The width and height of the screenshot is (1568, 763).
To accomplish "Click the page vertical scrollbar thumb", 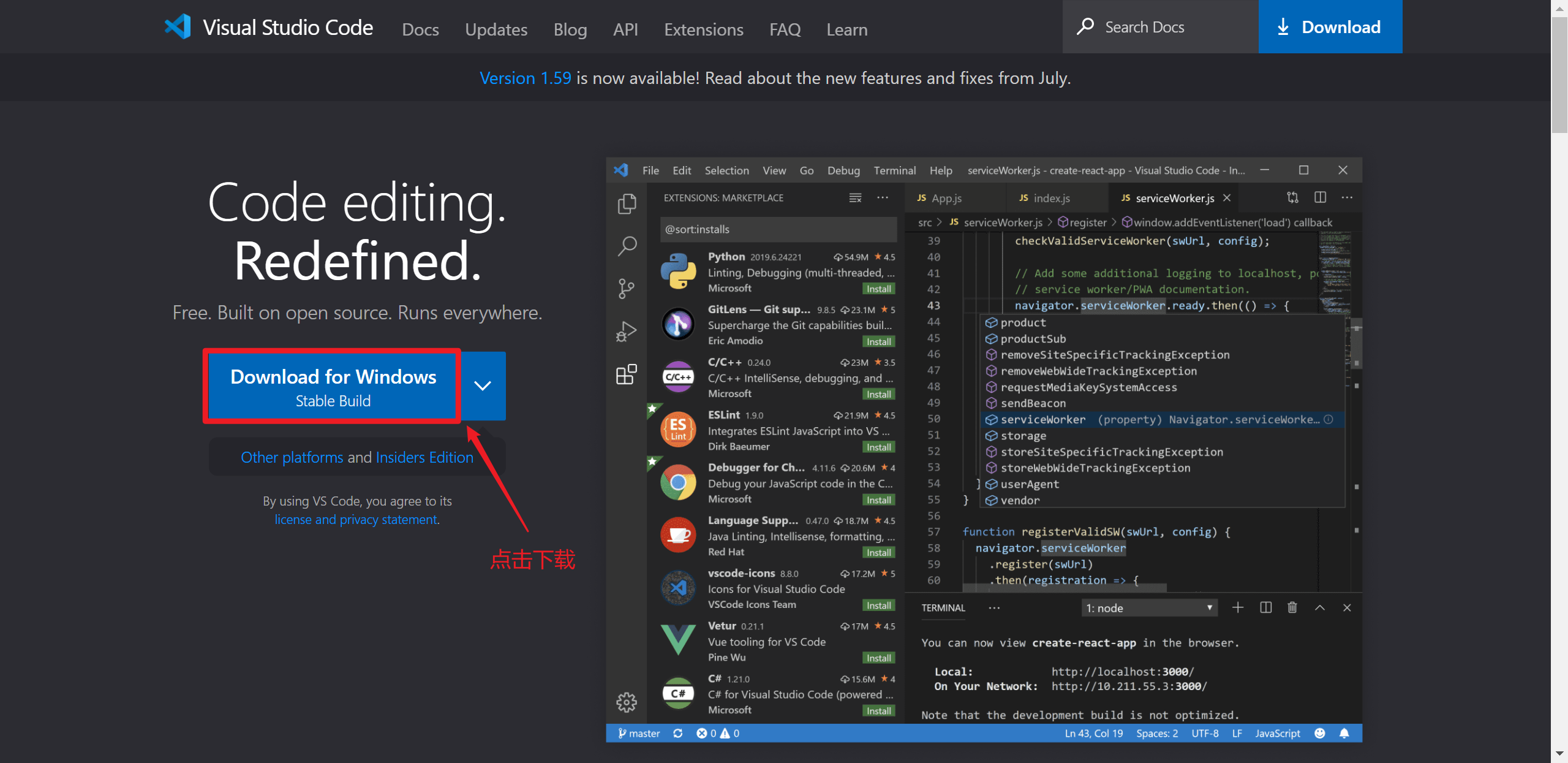I will pyautogui.click(x=1559, y=74).
